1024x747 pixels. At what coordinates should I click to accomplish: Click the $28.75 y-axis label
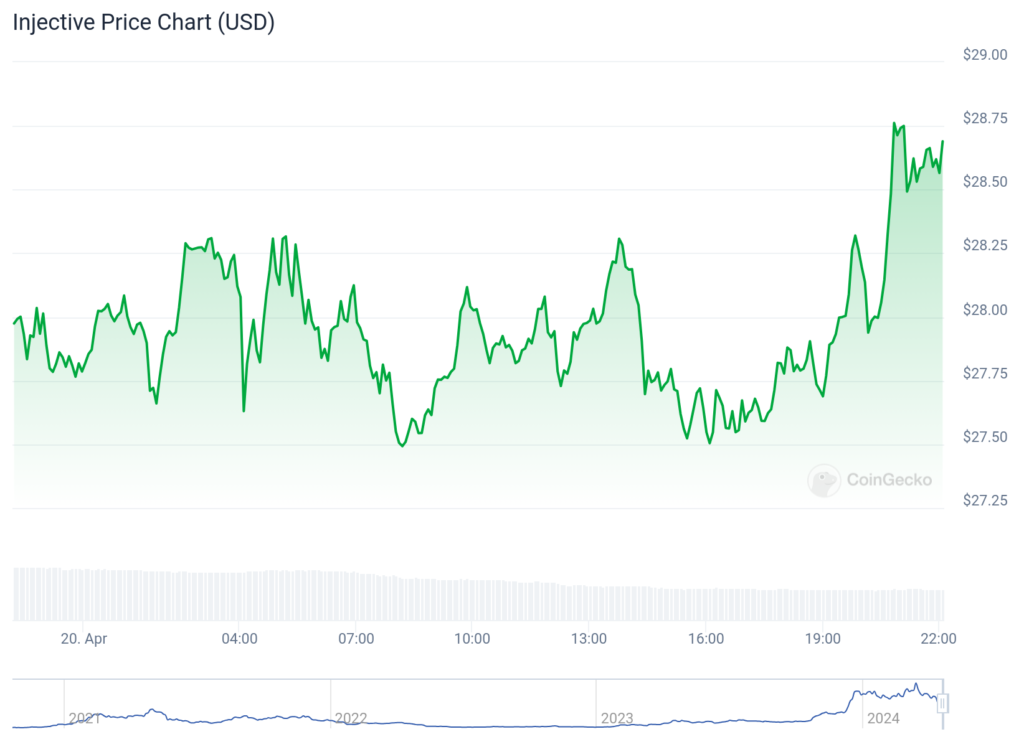point(985,118)
